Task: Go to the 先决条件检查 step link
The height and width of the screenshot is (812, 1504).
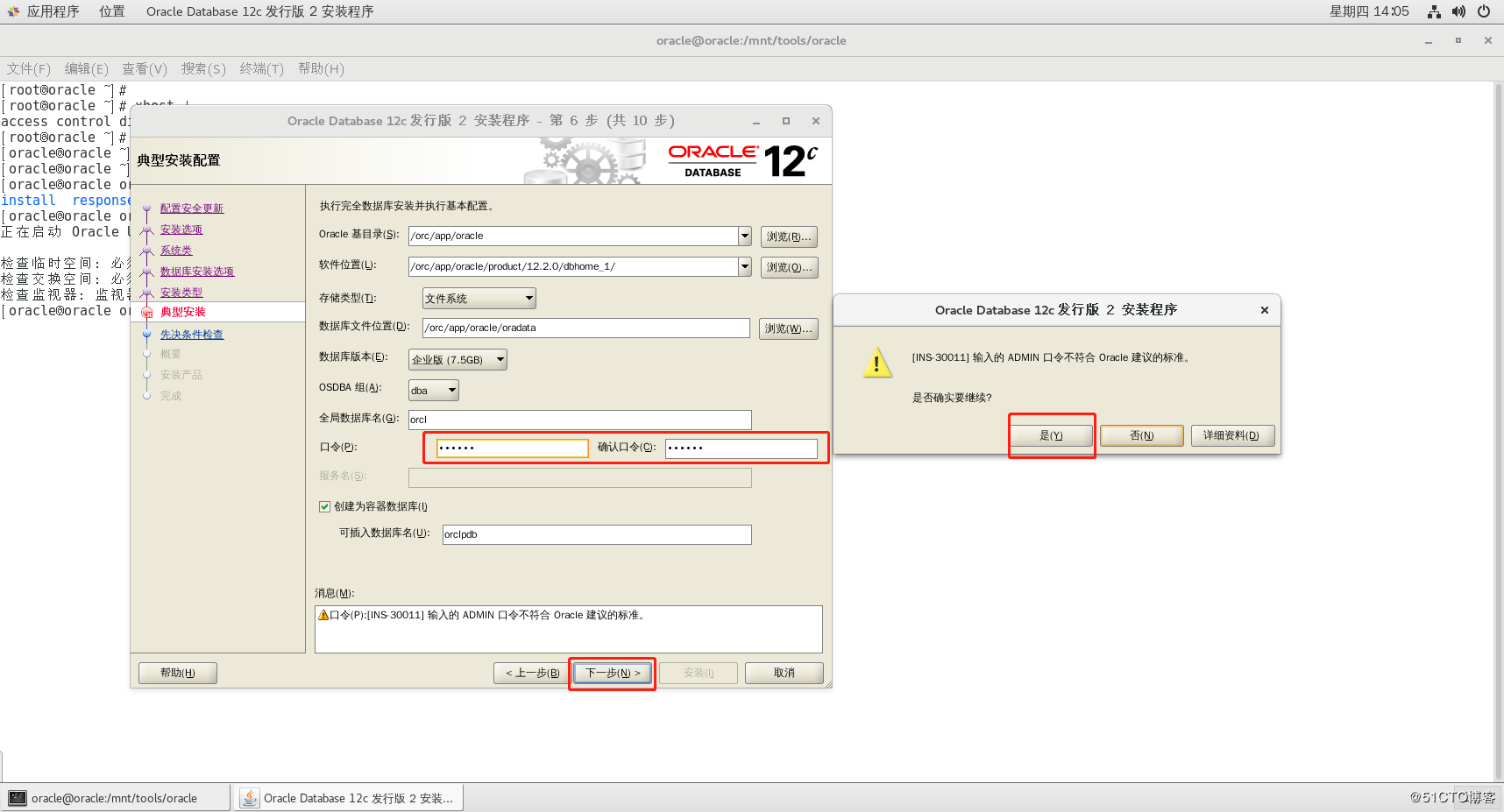Action: click(192, 335)
